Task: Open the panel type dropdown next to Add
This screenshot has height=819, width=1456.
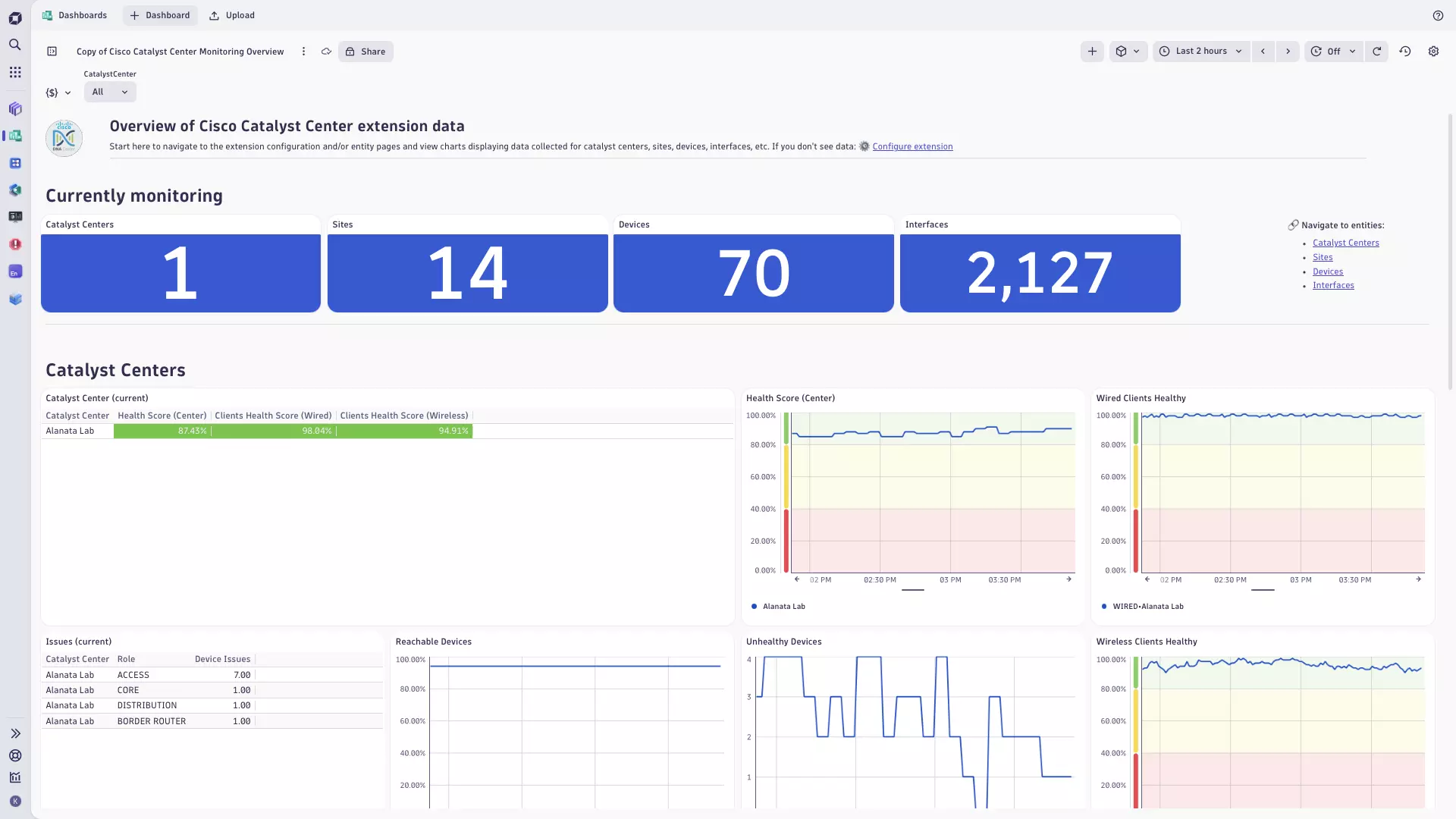Action: (x=1128, y=51)
